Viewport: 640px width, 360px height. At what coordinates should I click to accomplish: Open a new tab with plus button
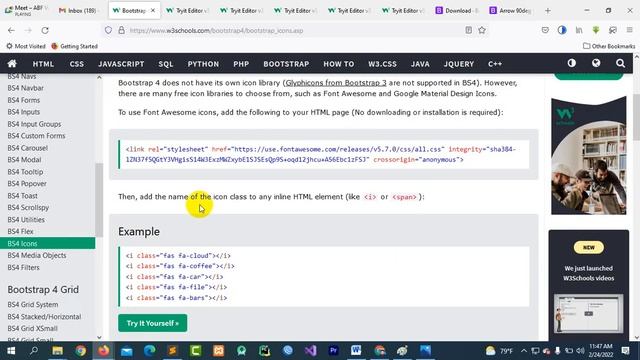(x=548, y=11)
